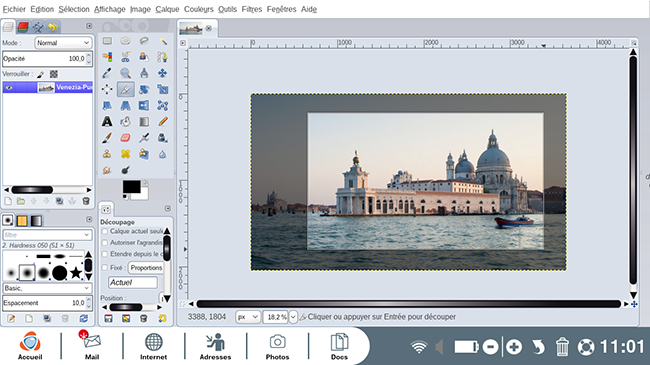Open the layers panel configuration menu button
Image resolution: width=650 pixels, height=365 pixels.
[x=89, y=26]
